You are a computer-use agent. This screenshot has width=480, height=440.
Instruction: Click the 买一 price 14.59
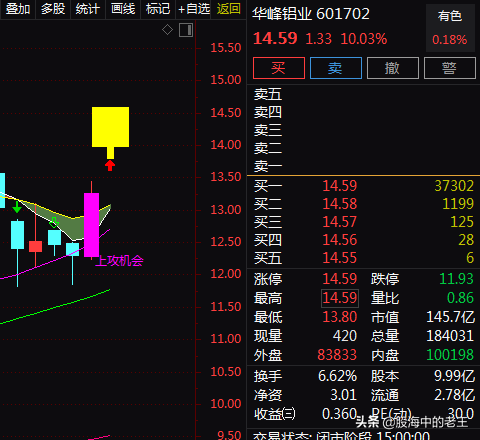340,186
